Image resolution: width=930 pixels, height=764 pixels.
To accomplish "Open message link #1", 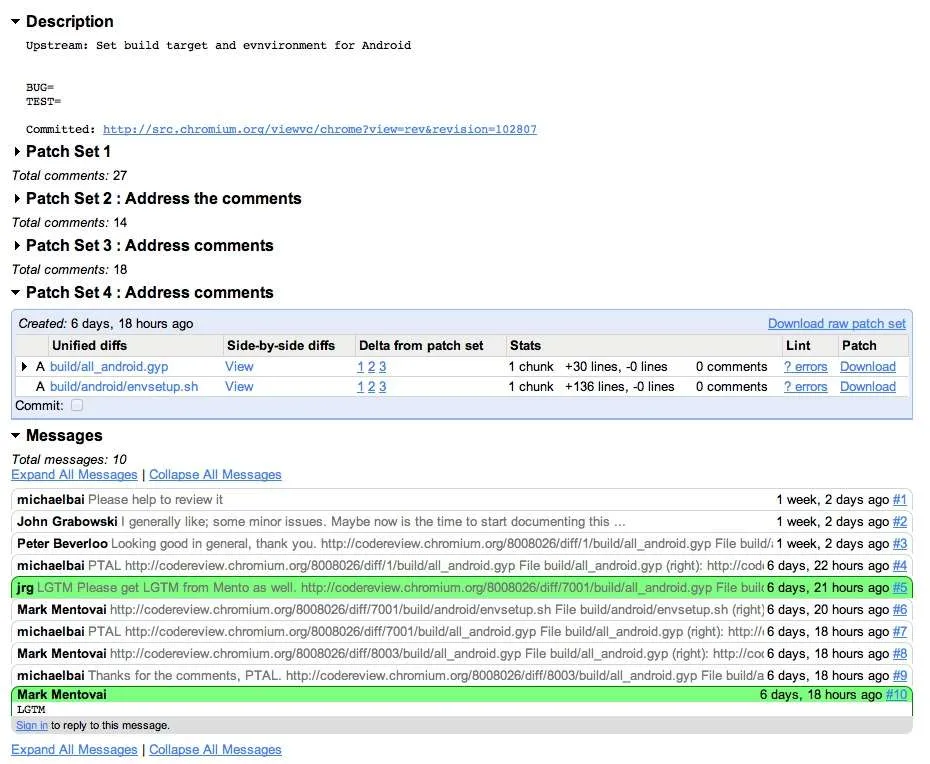I will pyautogui.click(x=900, y=499).
